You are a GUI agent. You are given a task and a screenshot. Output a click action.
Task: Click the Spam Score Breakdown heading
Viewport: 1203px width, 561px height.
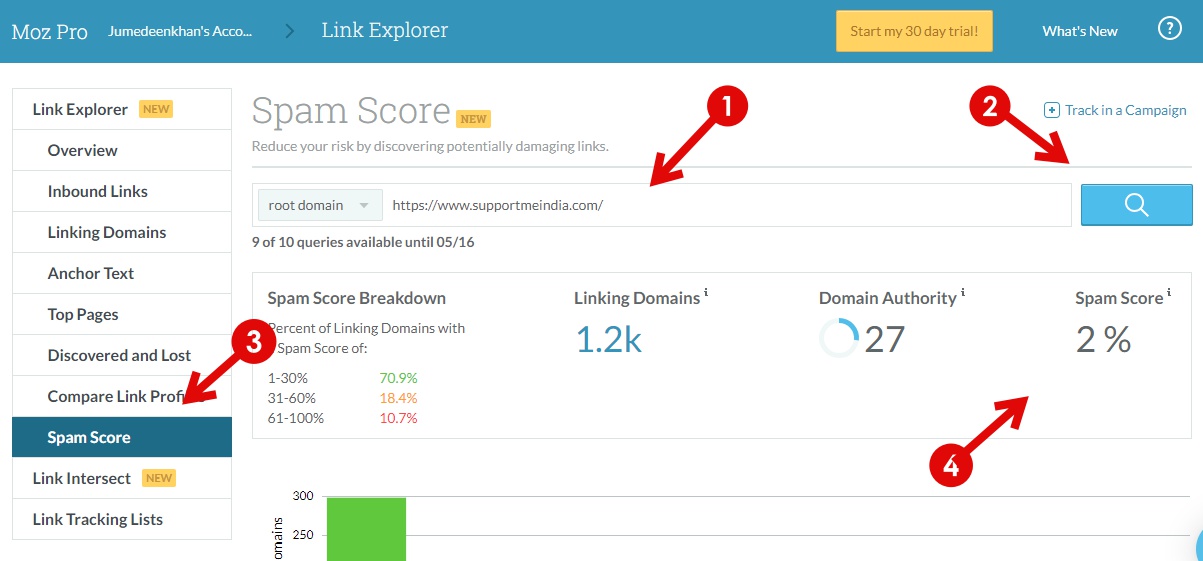tap(357, 298)
